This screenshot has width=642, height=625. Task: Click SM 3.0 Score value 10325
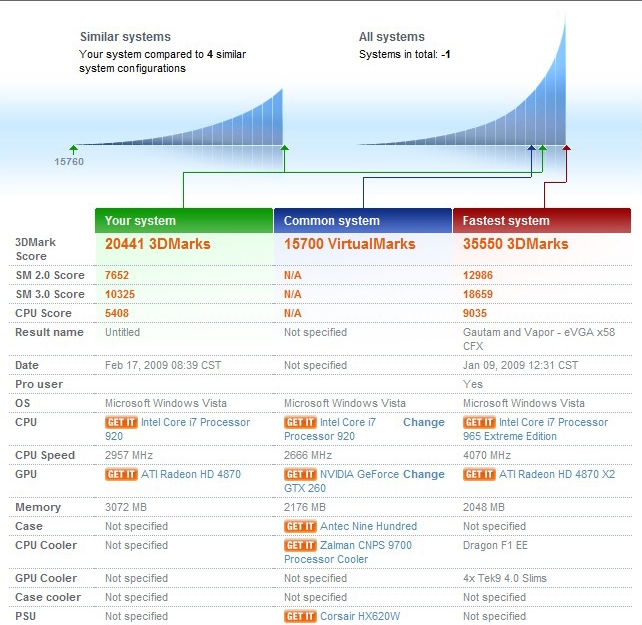(120, 294)
